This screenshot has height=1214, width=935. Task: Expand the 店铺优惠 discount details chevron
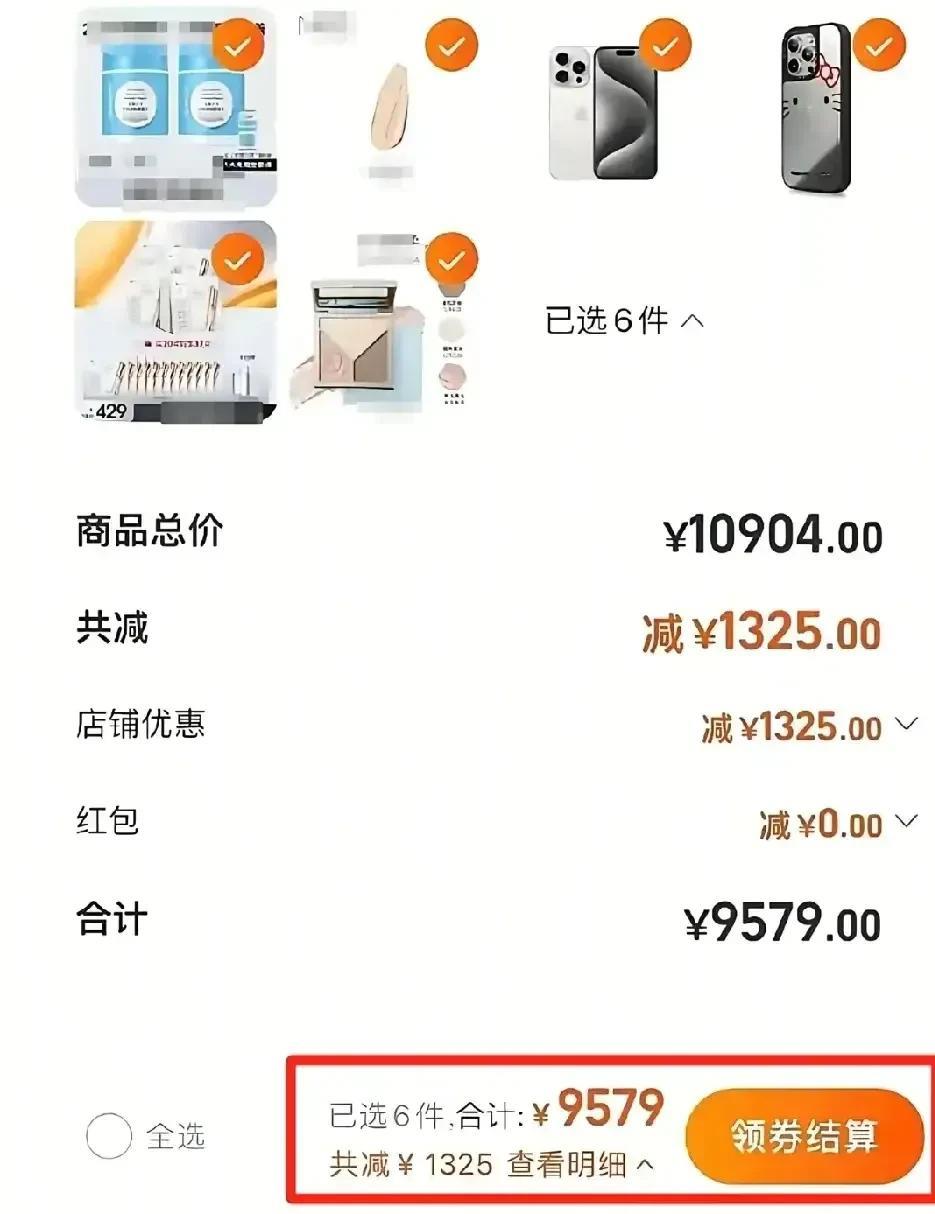point(906,724)
